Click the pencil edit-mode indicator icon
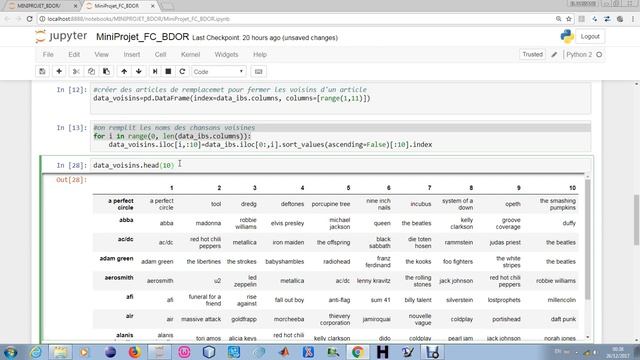The image size is (640, 360). click(x=554, y=54)
